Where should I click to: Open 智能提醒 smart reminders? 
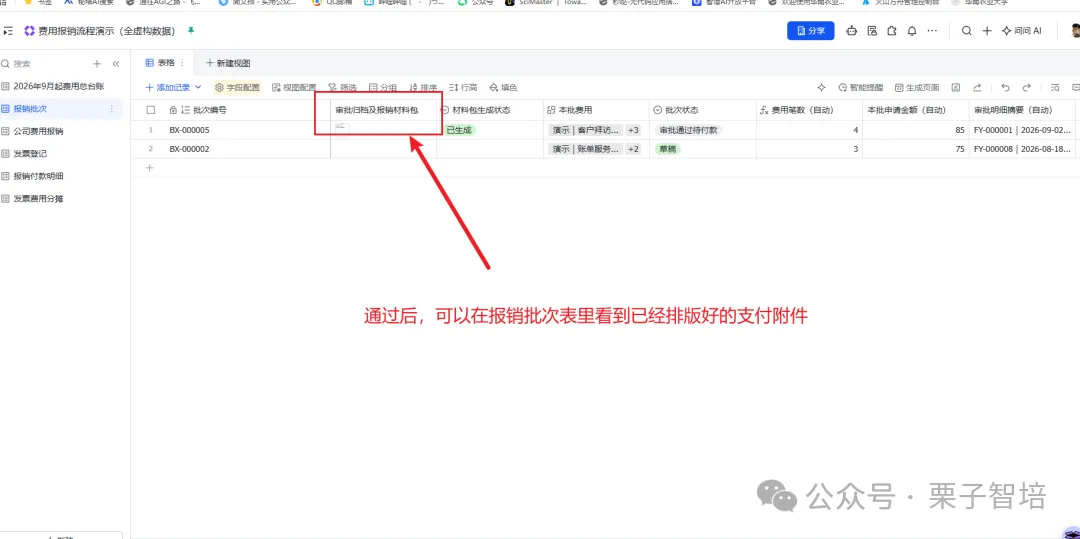coord(861,87)
